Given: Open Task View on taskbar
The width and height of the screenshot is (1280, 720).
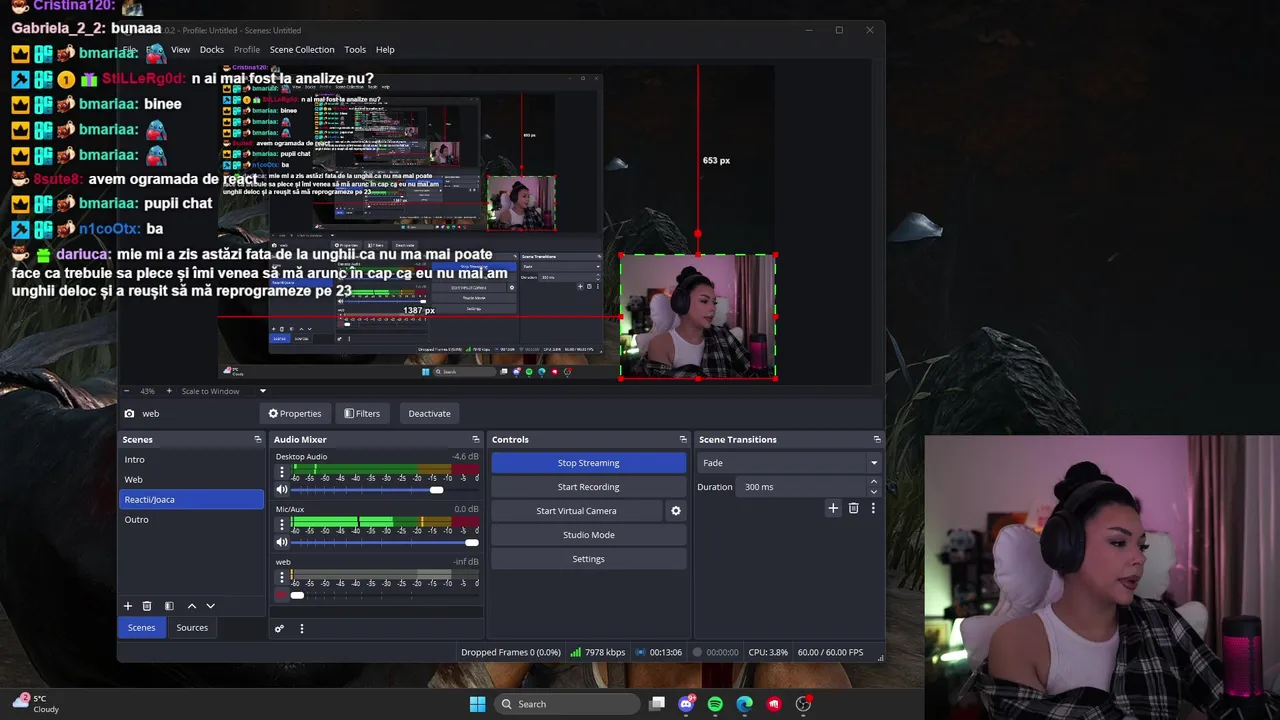Looking at the screenshot, I should [657, 704].
